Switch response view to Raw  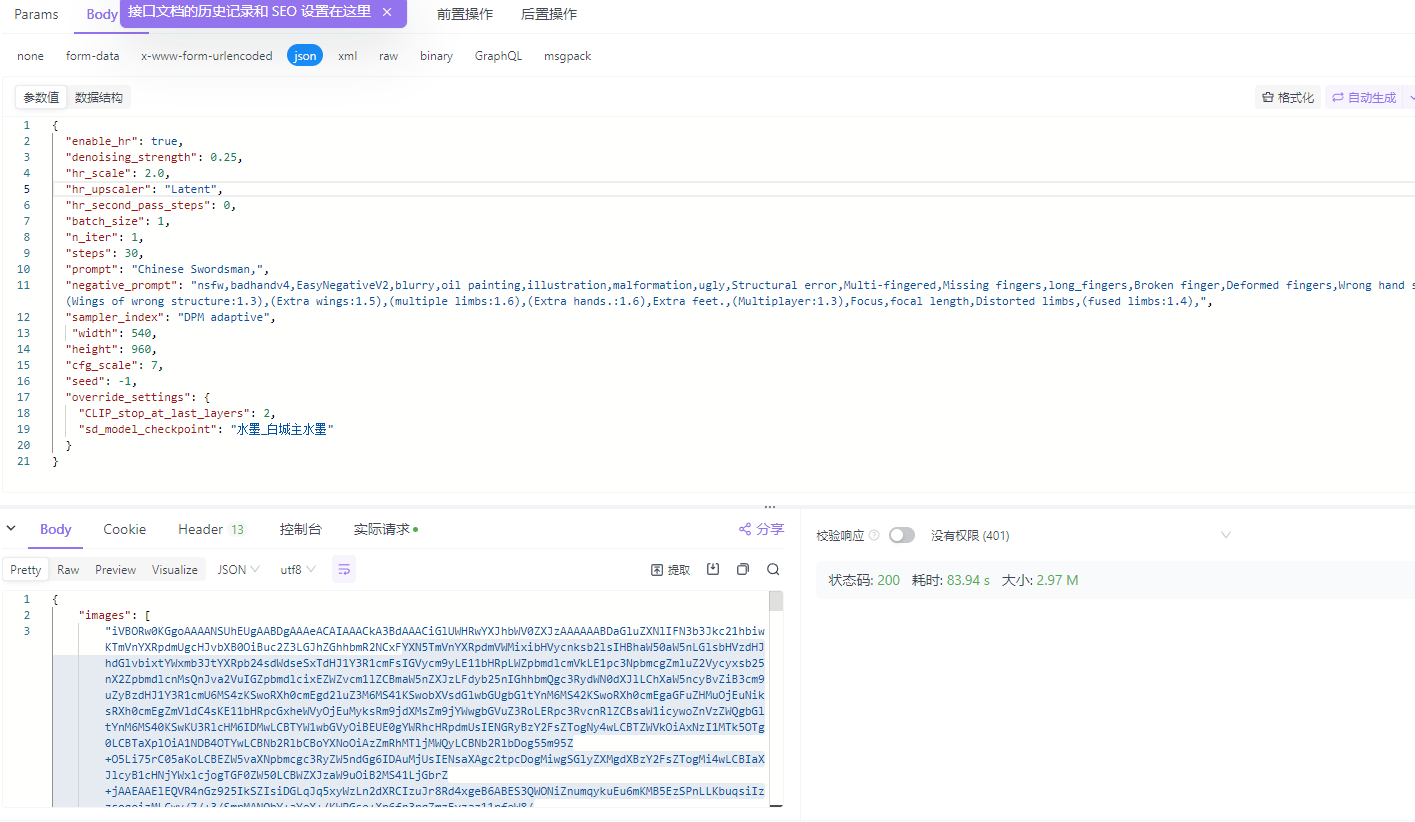point(68,569)
